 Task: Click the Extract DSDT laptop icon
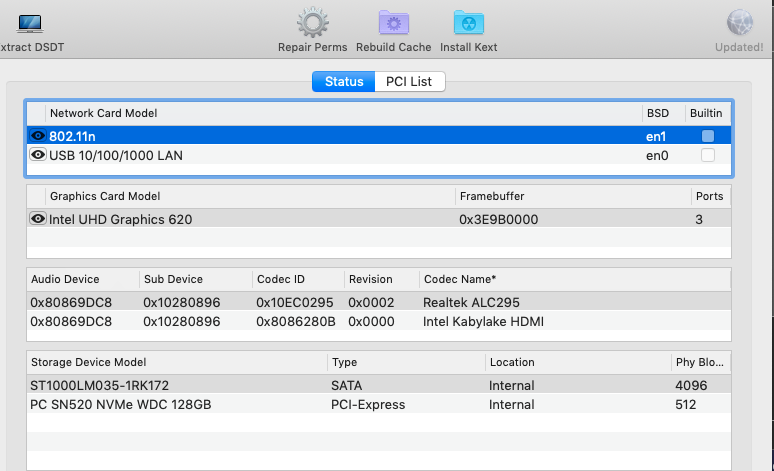point(30,23)
